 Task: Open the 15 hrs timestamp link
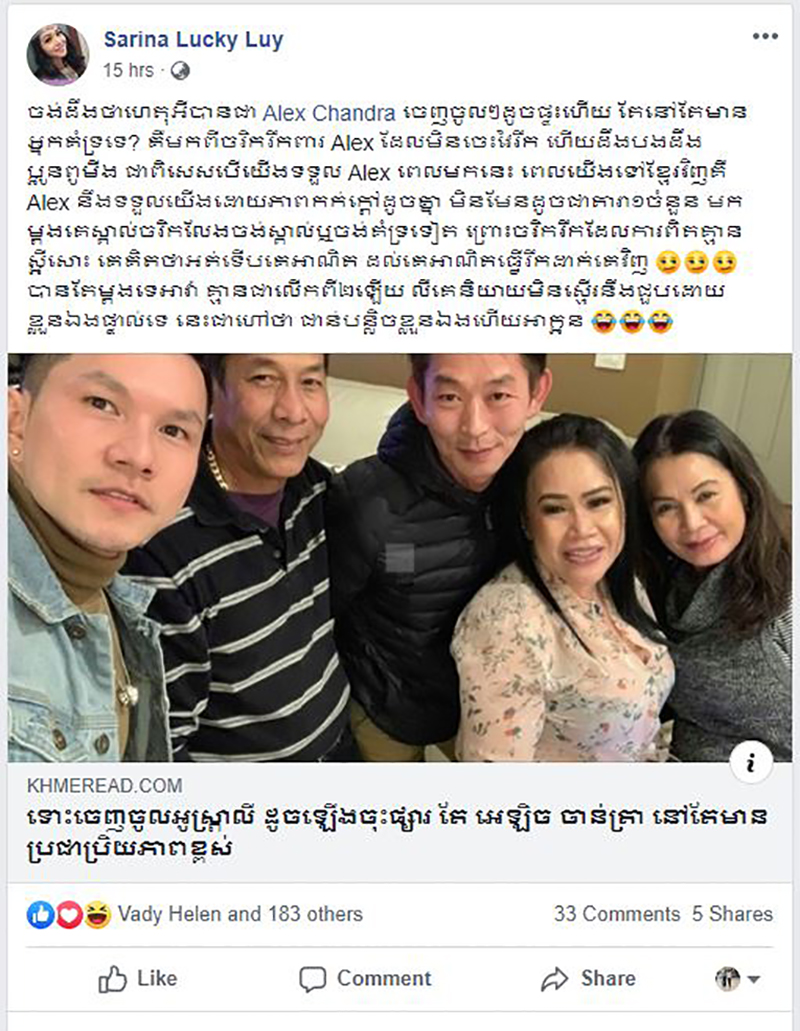[128, 70]
